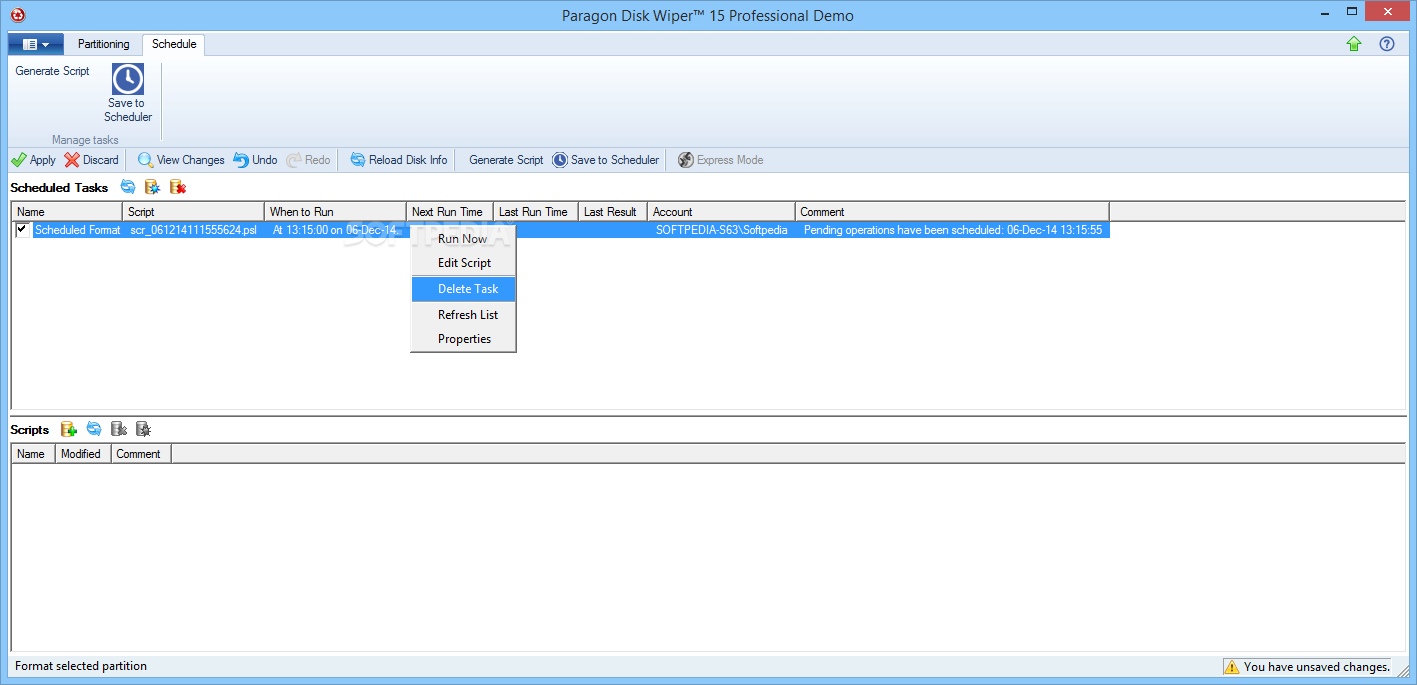Click the Scheduled Format task name
The width and height of the screenshot is (1417, 685).
tap(77, 230)
